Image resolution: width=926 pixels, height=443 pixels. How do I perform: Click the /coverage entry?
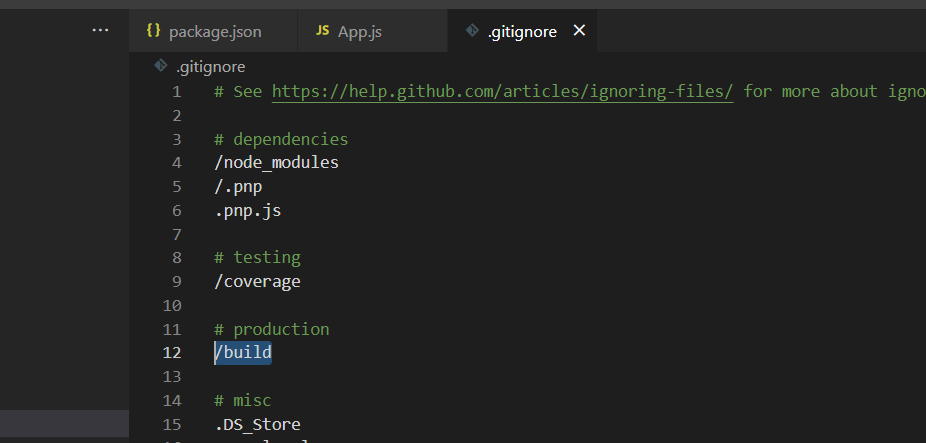257,281
